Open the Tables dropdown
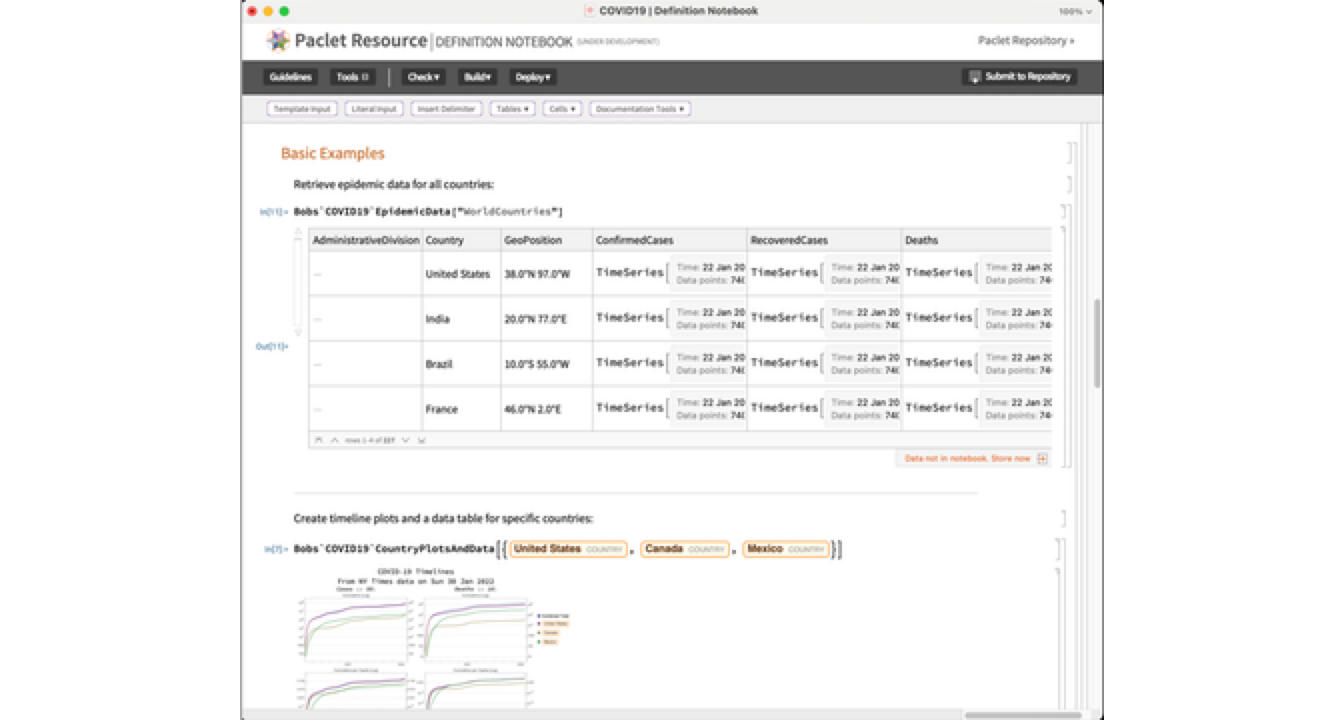Image resolution: width=1340 pixels, height=722 pixels. (x=512, y=109)
